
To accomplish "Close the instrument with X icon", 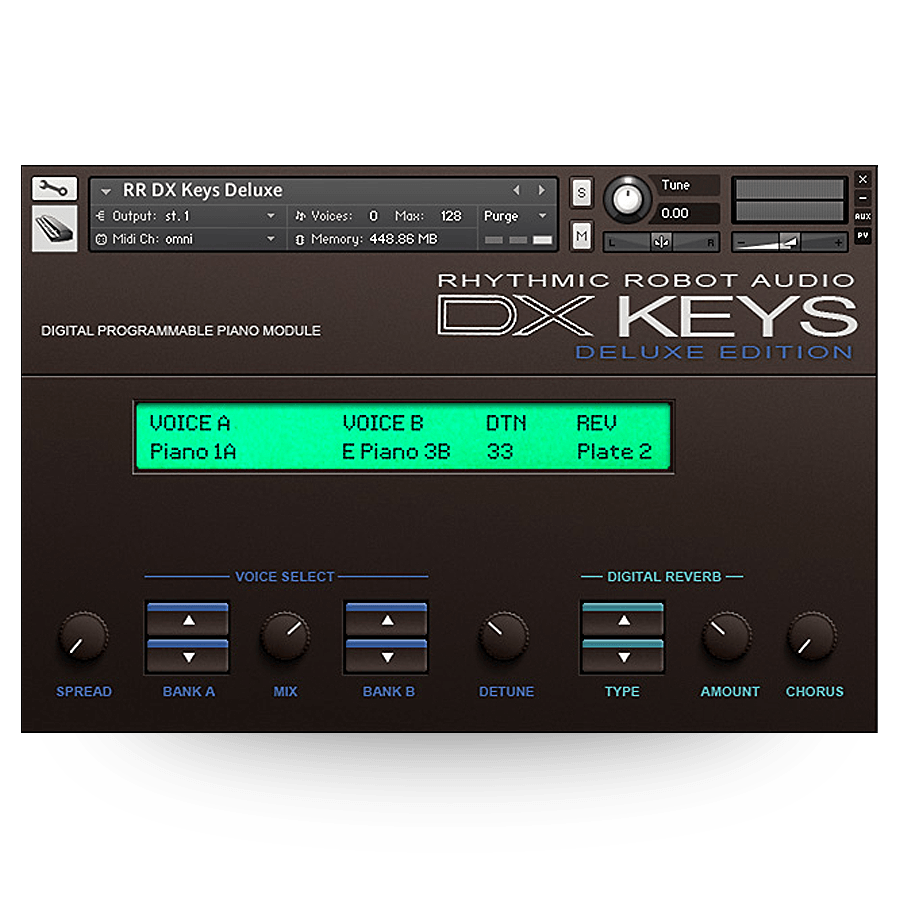I will tap(863, 179).
